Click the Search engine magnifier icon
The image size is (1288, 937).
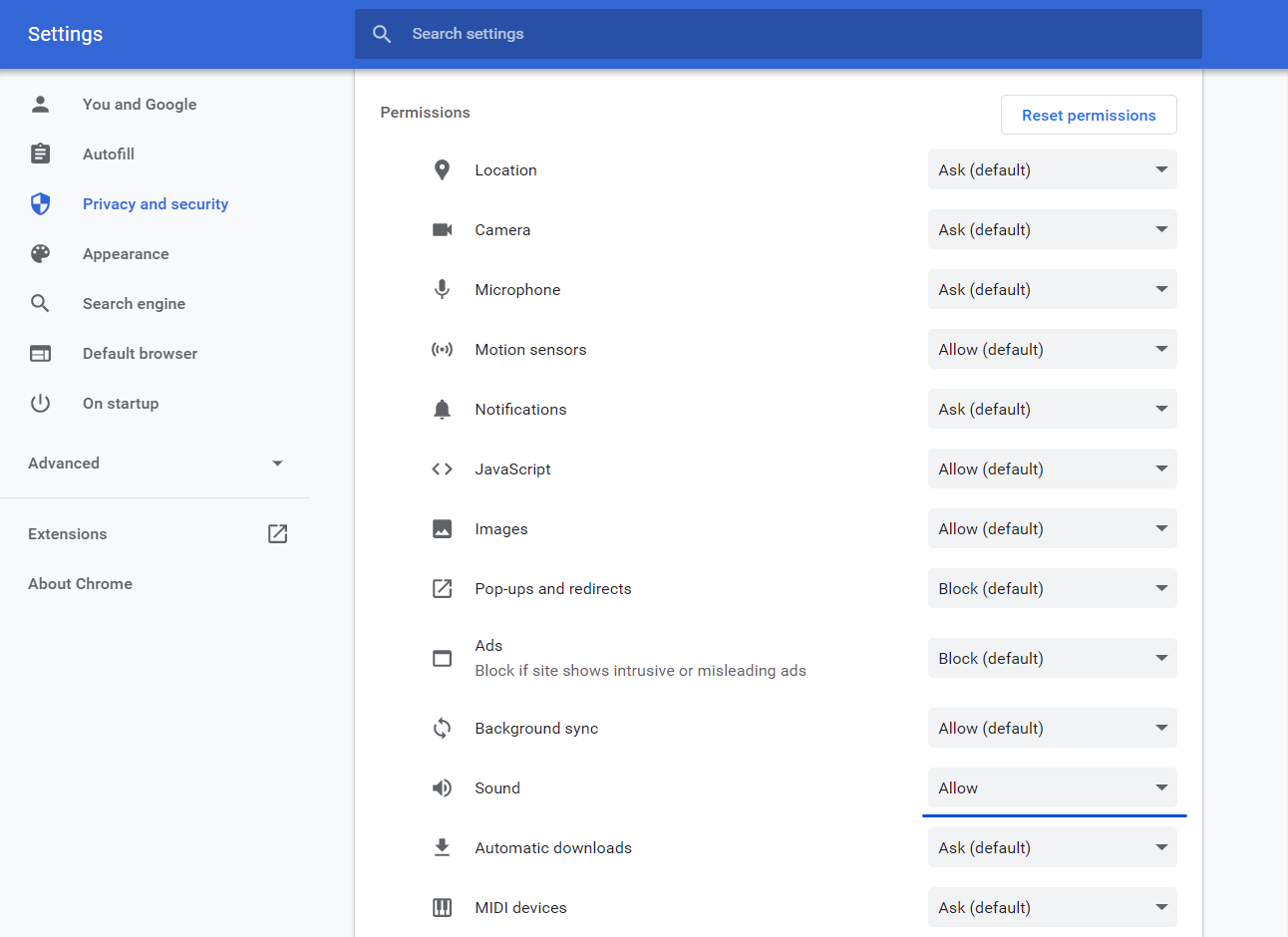click(40, 303)
